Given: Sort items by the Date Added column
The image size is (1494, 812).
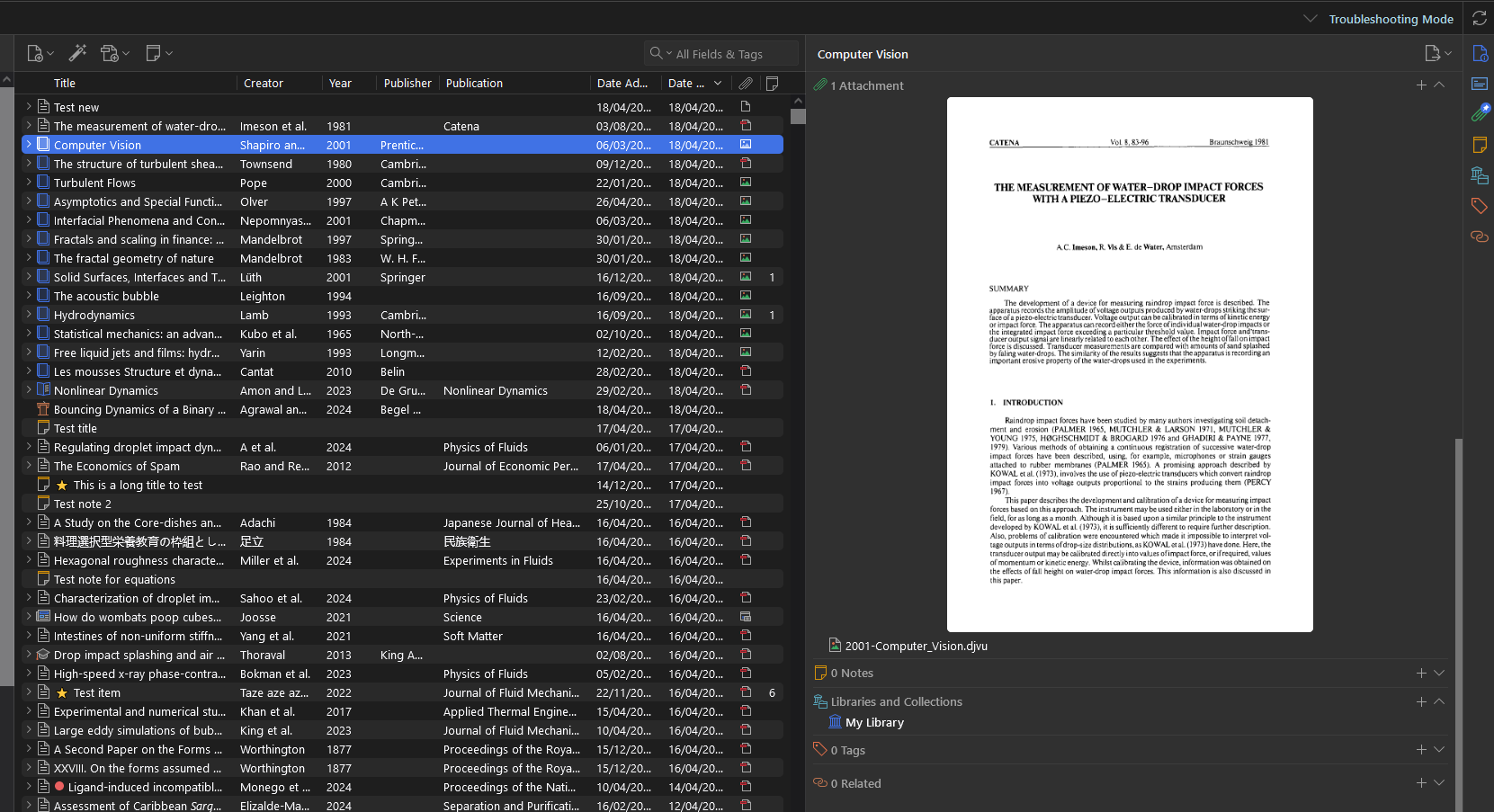Looking at the screenshot, I should [x=625, y=83].
